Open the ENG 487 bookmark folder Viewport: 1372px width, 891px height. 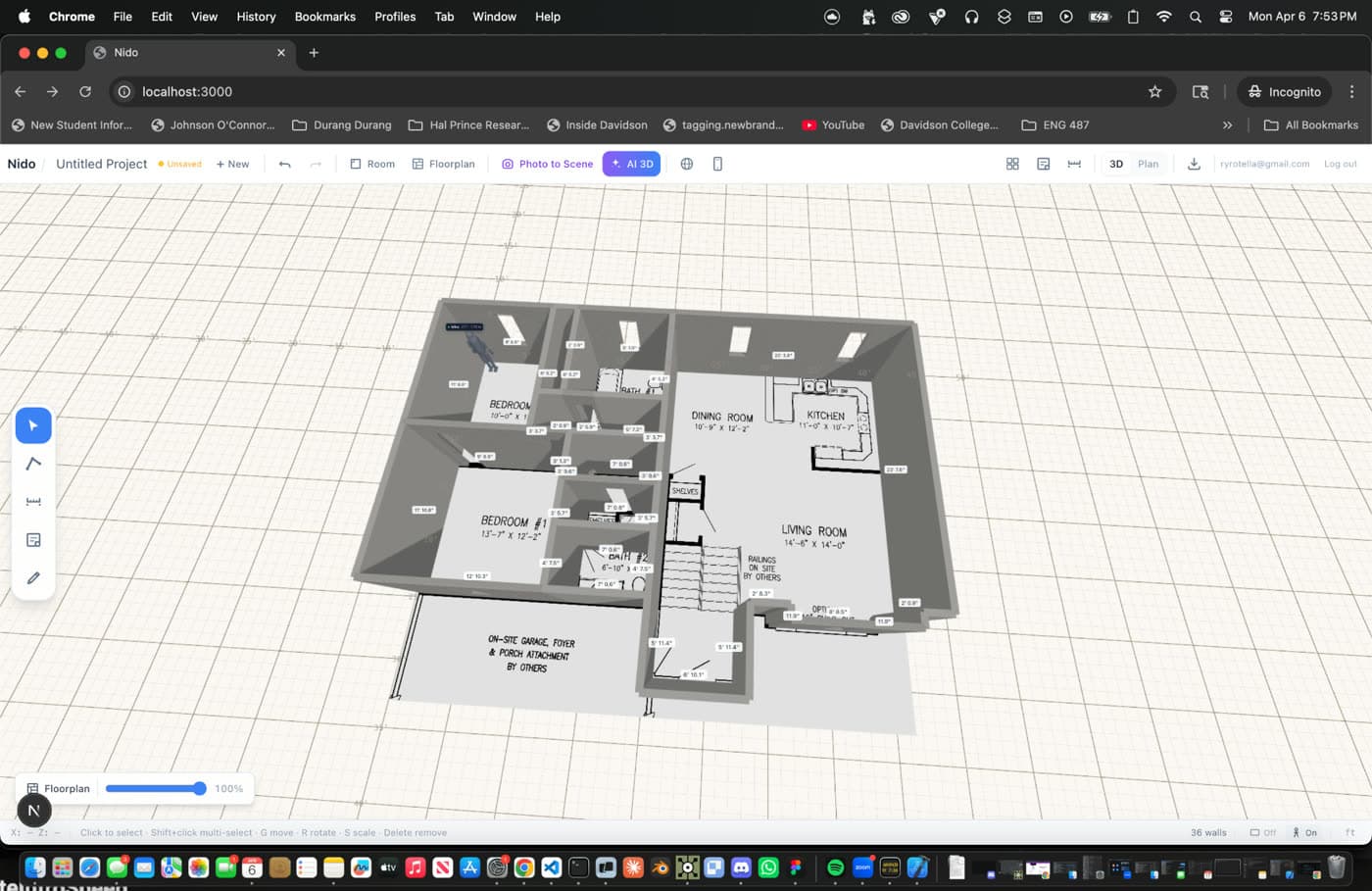point(1055,124)
